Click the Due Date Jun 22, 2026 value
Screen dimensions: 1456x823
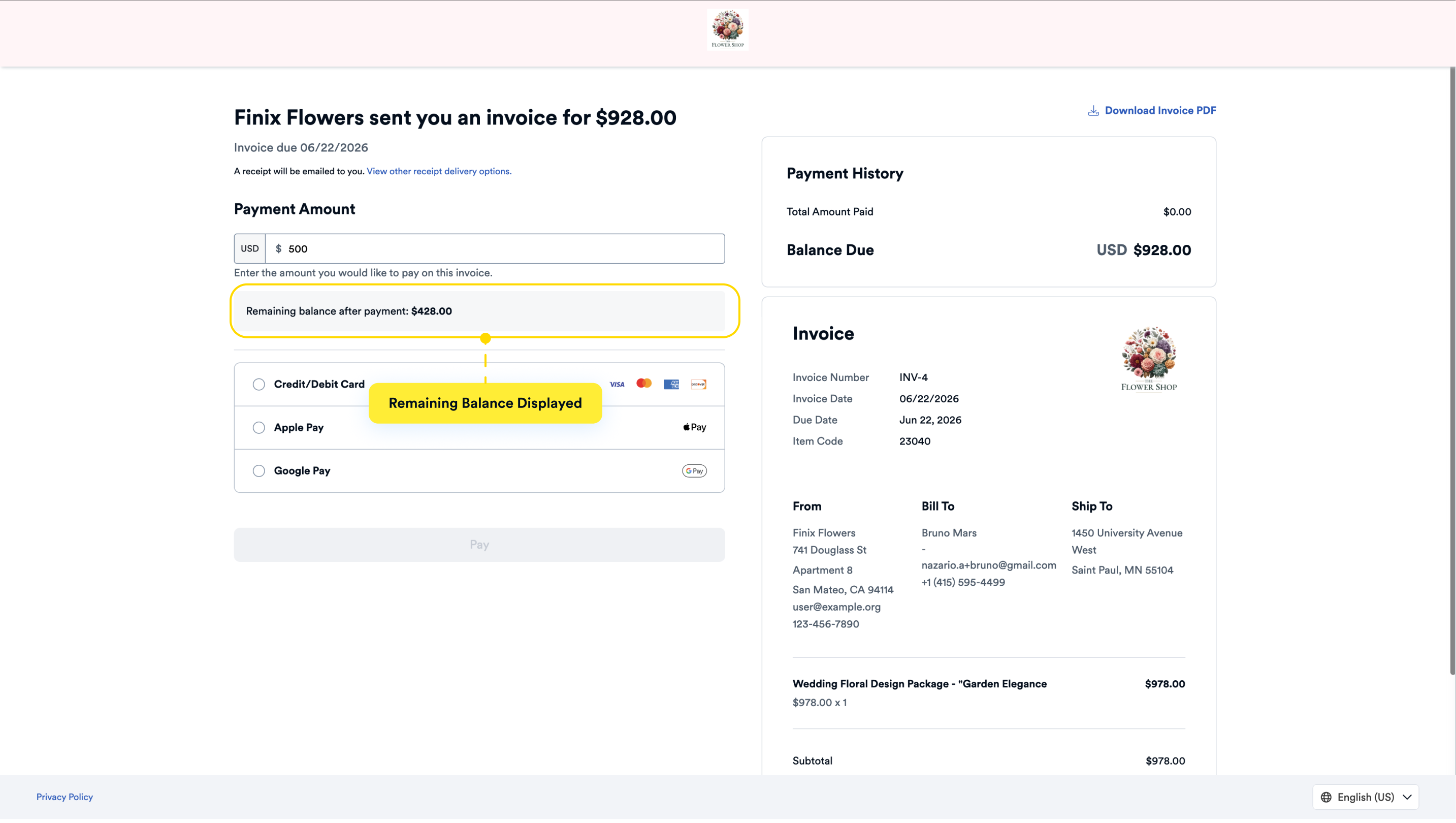pos(930,420)
